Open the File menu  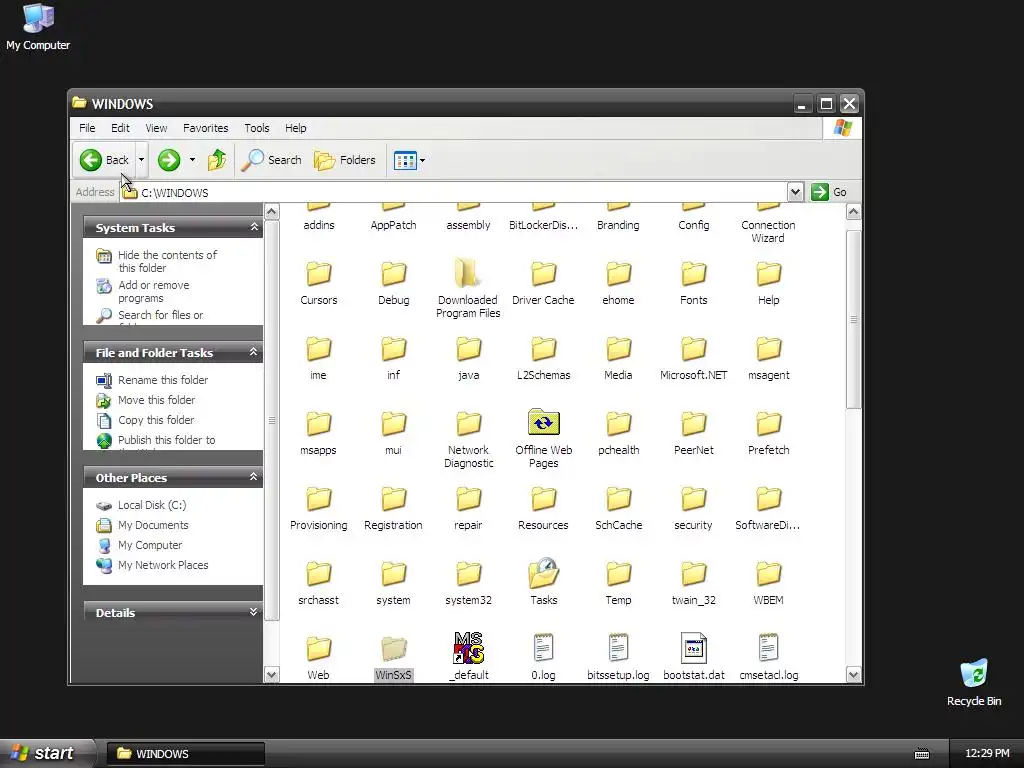[87, 128]
